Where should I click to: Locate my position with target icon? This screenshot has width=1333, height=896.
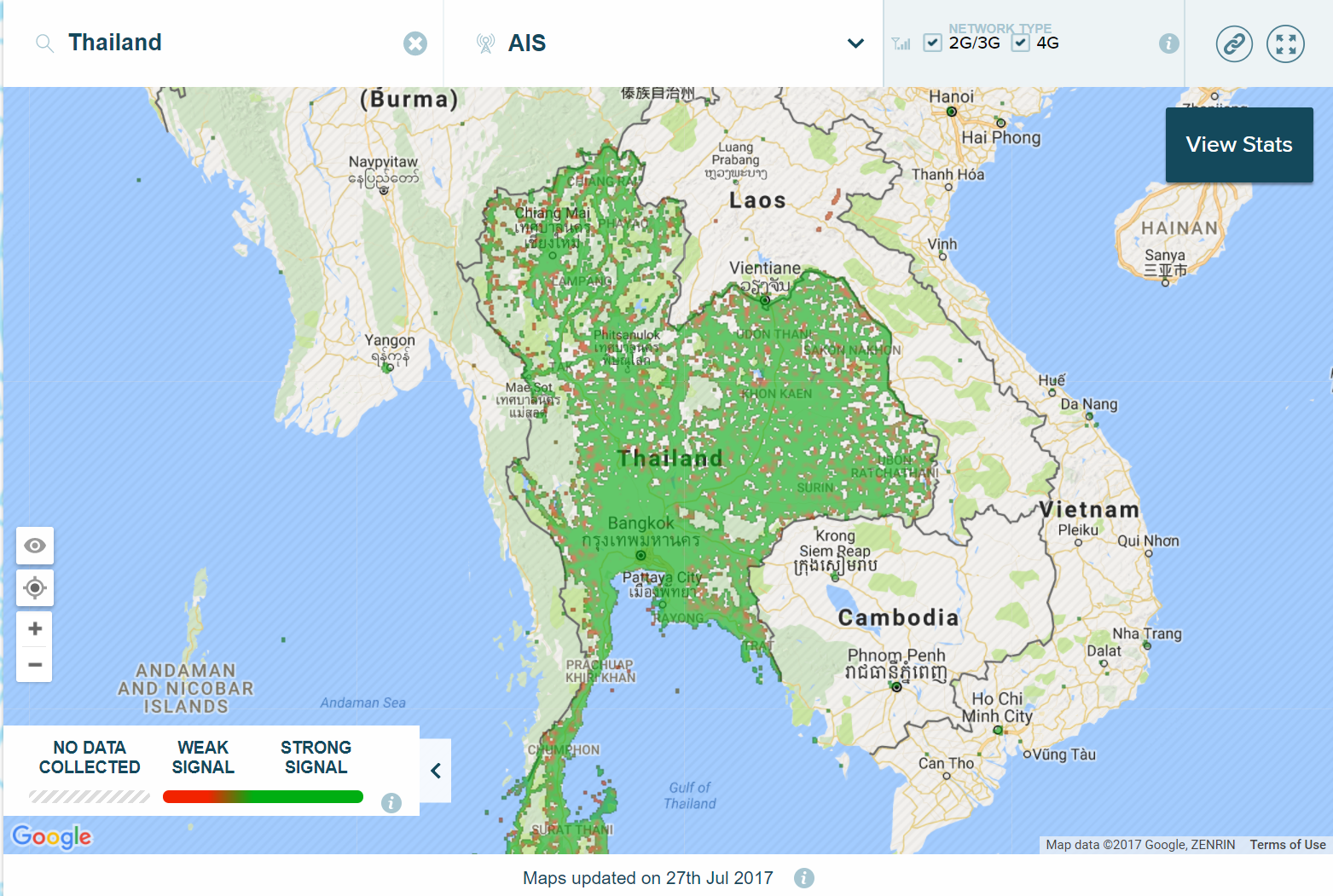coord(35,587)
